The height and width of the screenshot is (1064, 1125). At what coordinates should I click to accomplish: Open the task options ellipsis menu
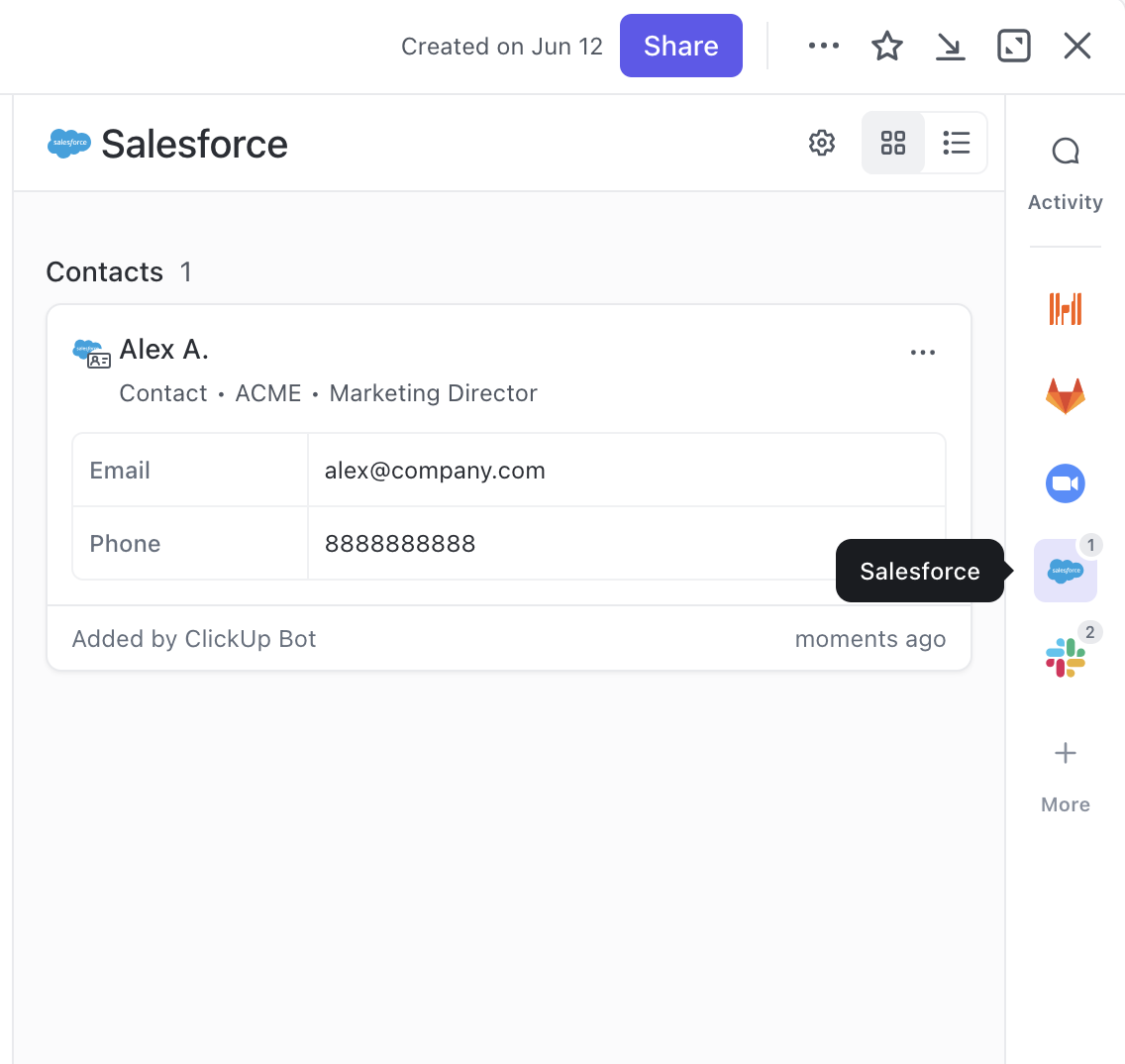click(823, 46)
